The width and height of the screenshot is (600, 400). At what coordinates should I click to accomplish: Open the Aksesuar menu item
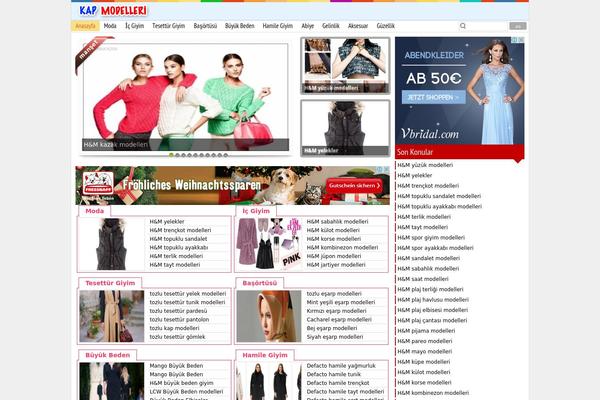point(358,26)
